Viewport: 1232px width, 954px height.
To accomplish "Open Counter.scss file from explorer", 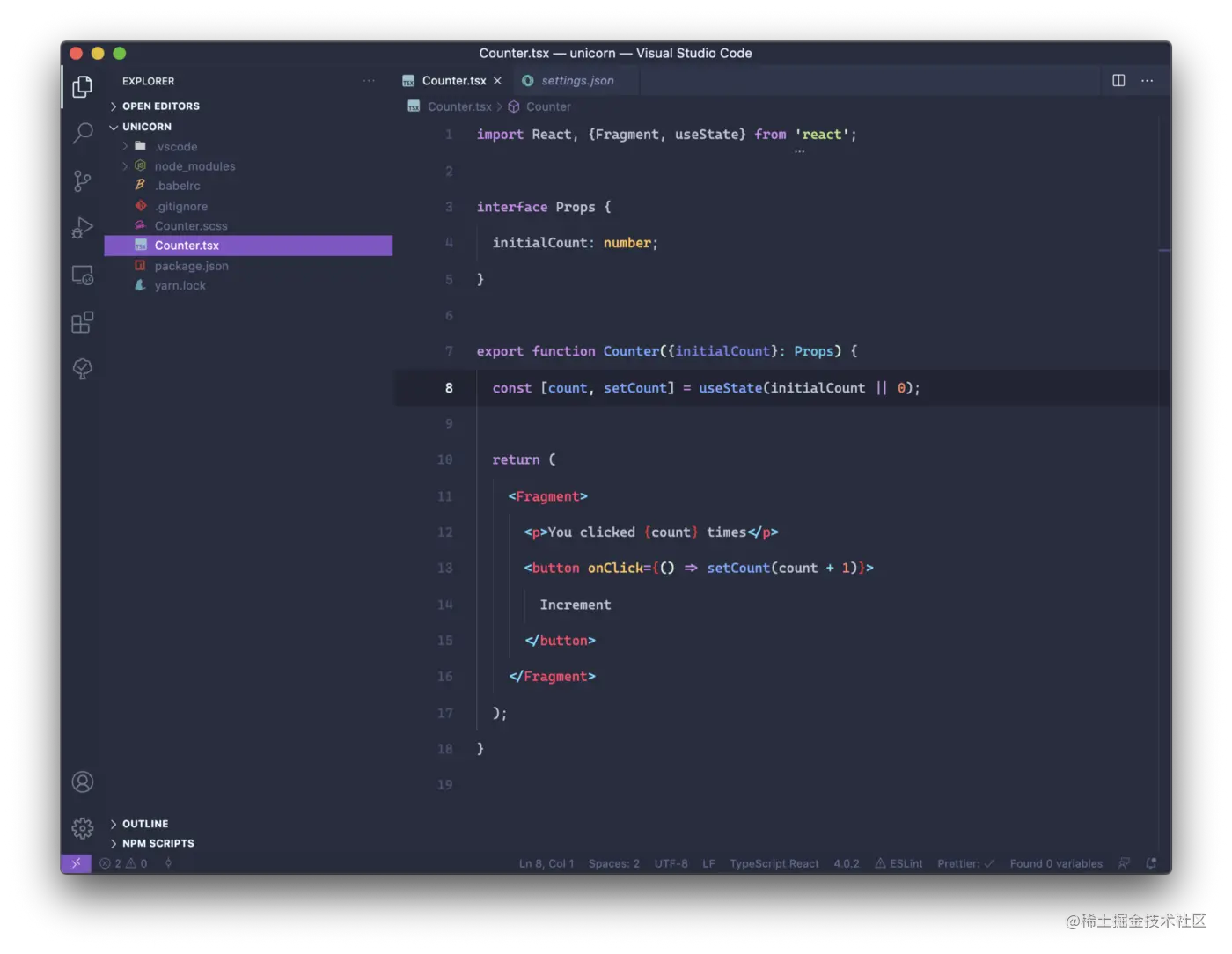I will (190, 226).
